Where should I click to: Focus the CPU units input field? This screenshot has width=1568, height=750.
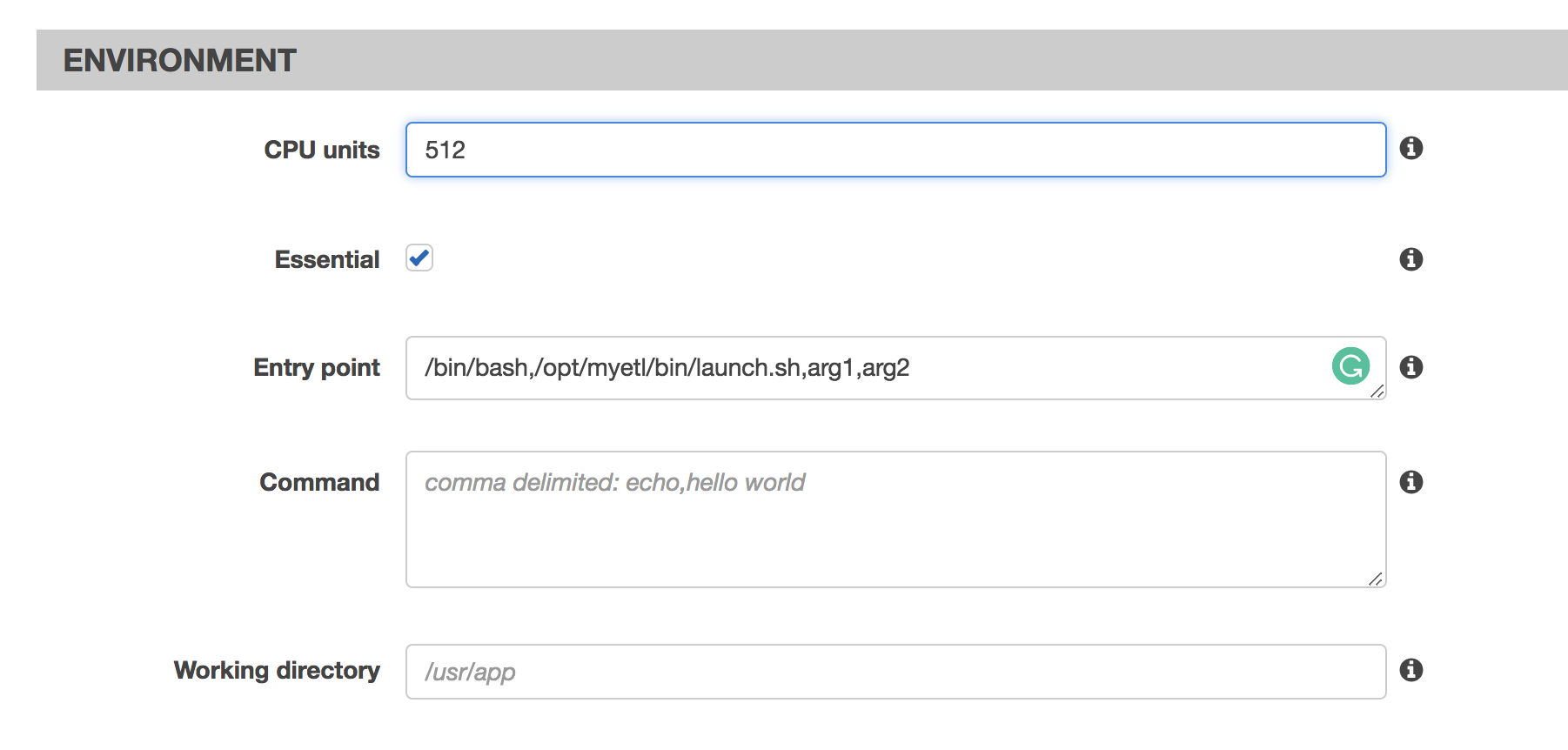pos(895,150)
